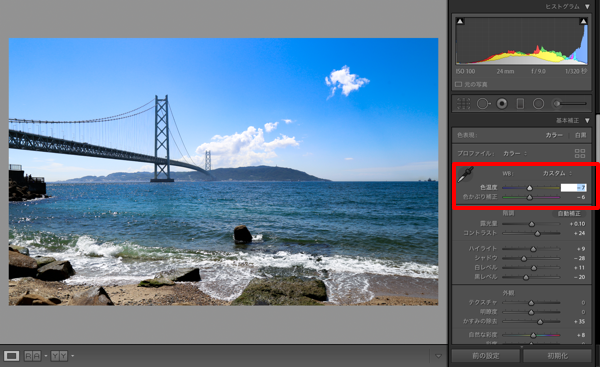Click the 黒レベル slider handle
The image size is (600, 367).
tap(526, 277)
